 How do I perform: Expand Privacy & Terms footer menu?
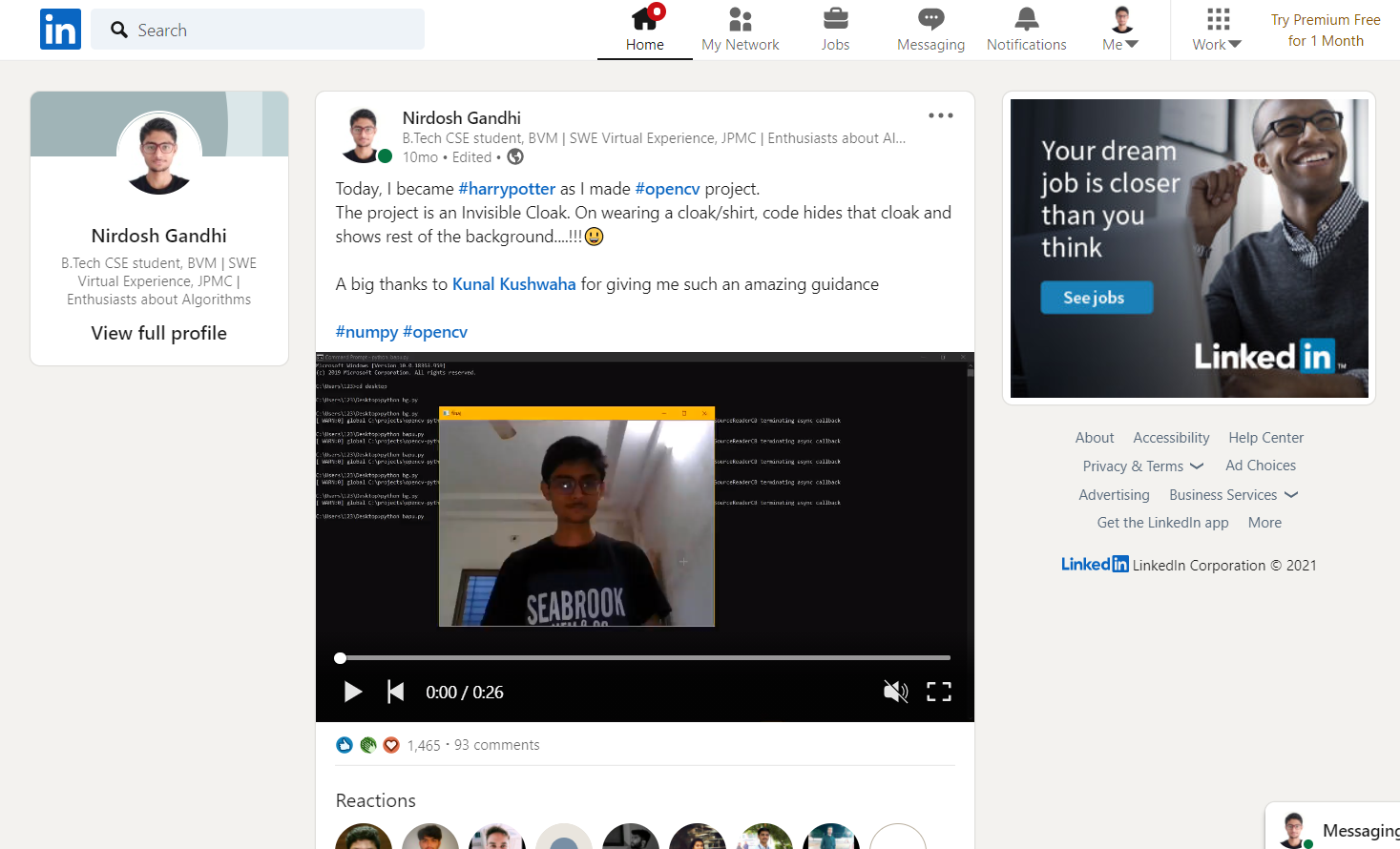click(x=1142, y=466)
